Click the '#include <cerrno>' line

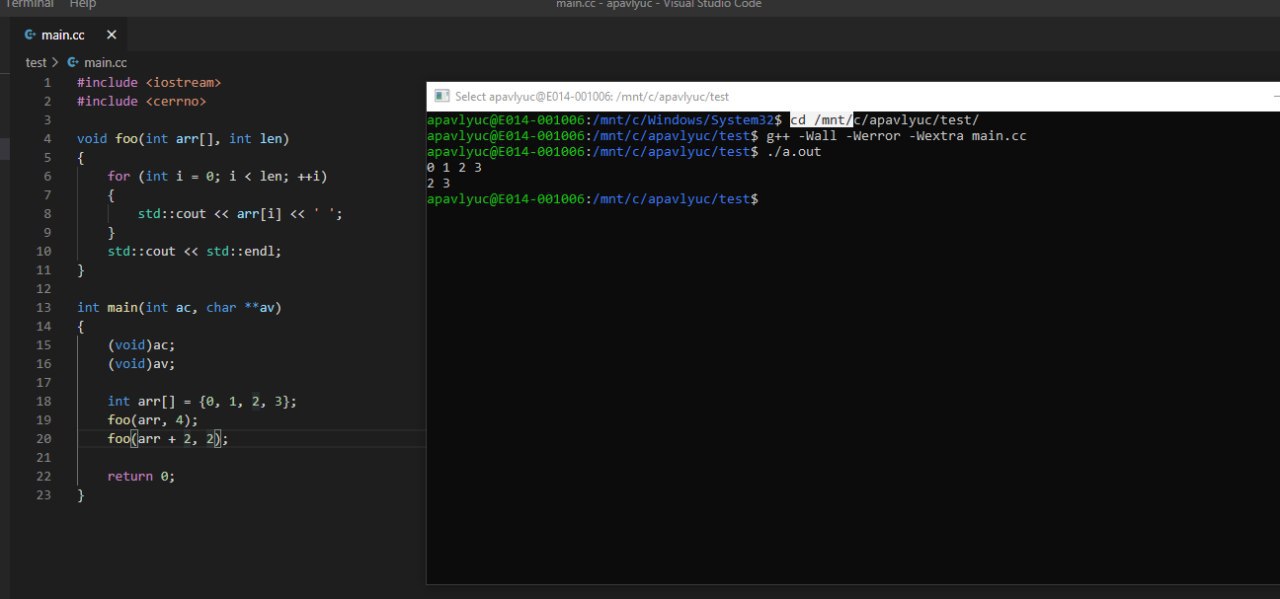tap(141, 101)
